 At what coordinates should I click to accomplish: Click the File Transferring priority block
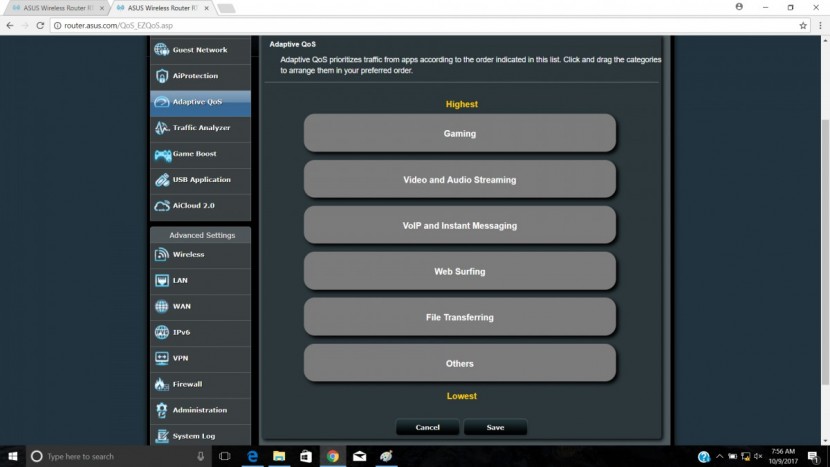(459, 317)
